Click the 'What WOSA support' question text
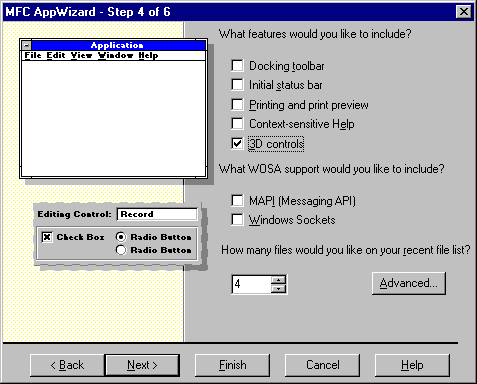Screen dimensions: 477x384 click(331, 169)
